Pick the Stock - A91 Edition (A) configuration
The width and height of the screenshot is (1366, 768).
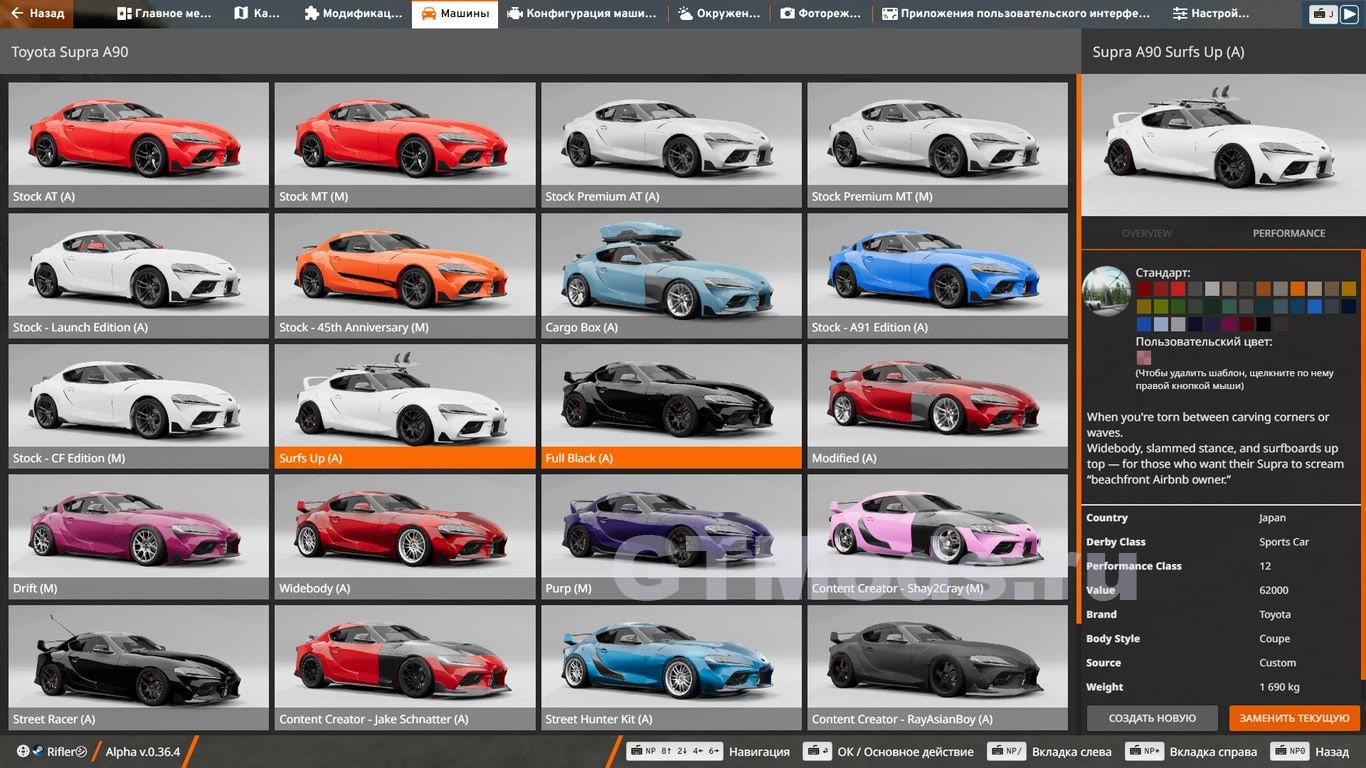[x=938, y=275]
